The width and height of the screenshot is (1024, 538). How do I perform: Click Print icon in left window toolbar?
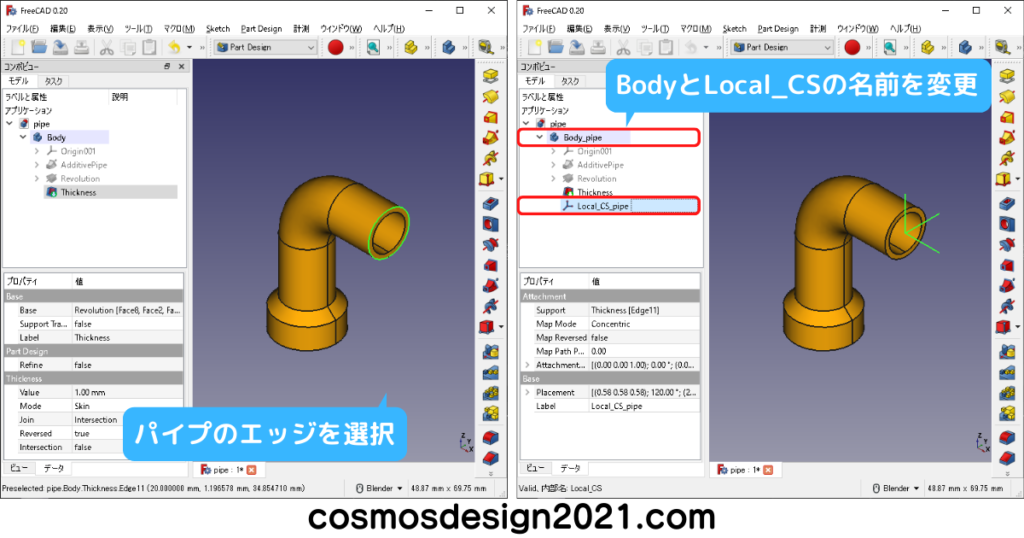82,47
